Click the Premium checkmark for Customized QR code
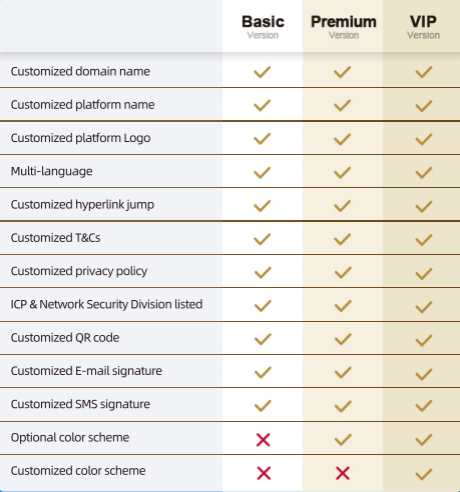 coord(343,339)
